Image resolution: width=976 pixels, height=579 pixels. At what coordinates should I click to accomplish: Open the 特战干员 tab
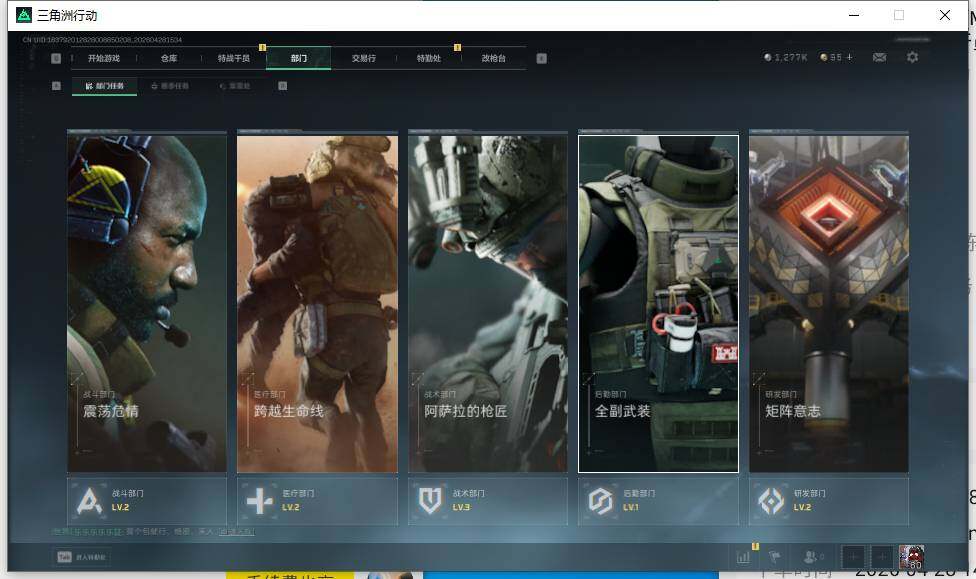pos(233,59)
